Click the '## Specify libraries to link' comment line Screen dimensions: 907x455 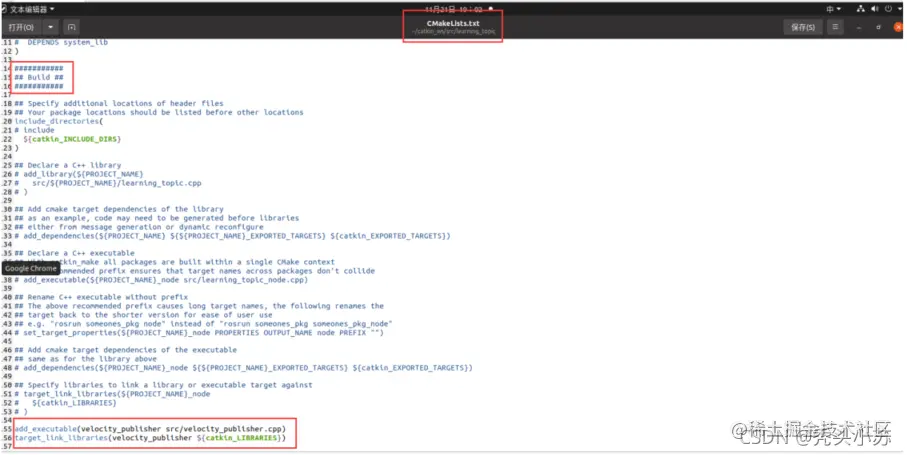tap(163, 385)
